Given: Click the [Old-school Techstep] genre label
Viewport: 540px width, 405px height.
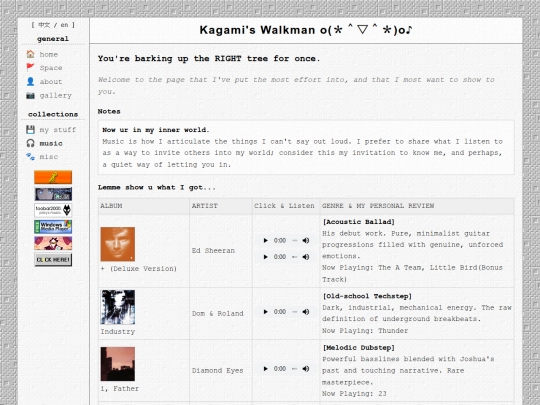Looking at the screenshot, I should 367,296.
